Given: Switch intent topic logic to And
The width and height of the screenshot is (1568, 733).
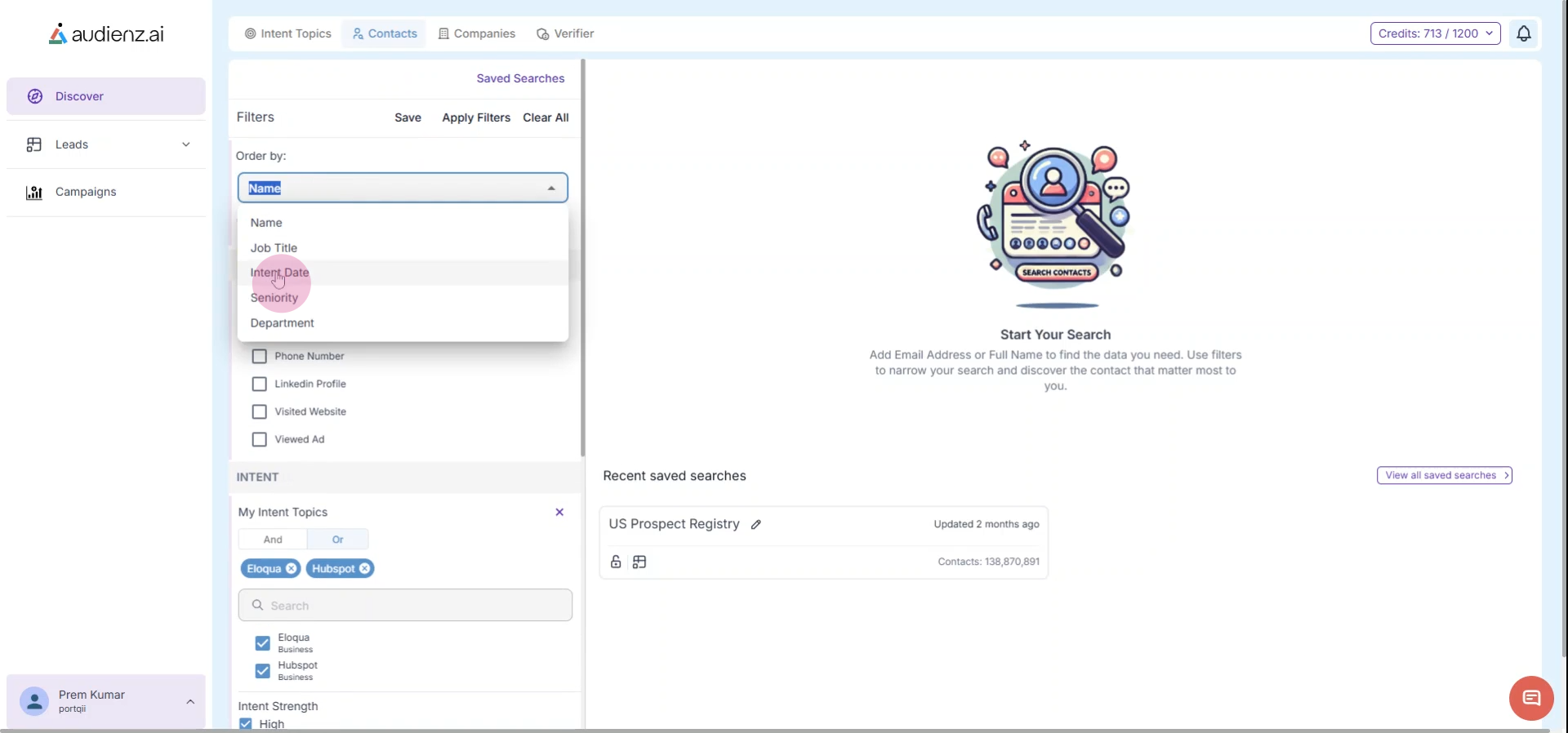Looking at the screenshot, I should [273, 540].
